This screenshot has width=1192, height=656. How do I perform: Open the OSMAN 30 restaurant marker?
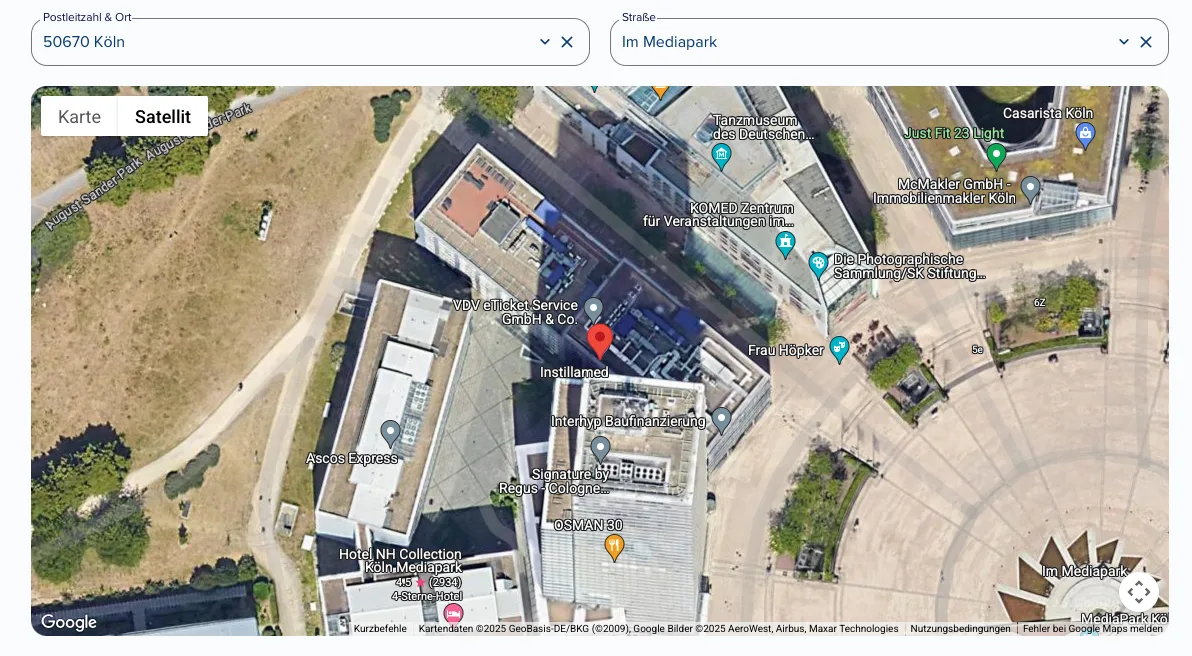point(614,547)
